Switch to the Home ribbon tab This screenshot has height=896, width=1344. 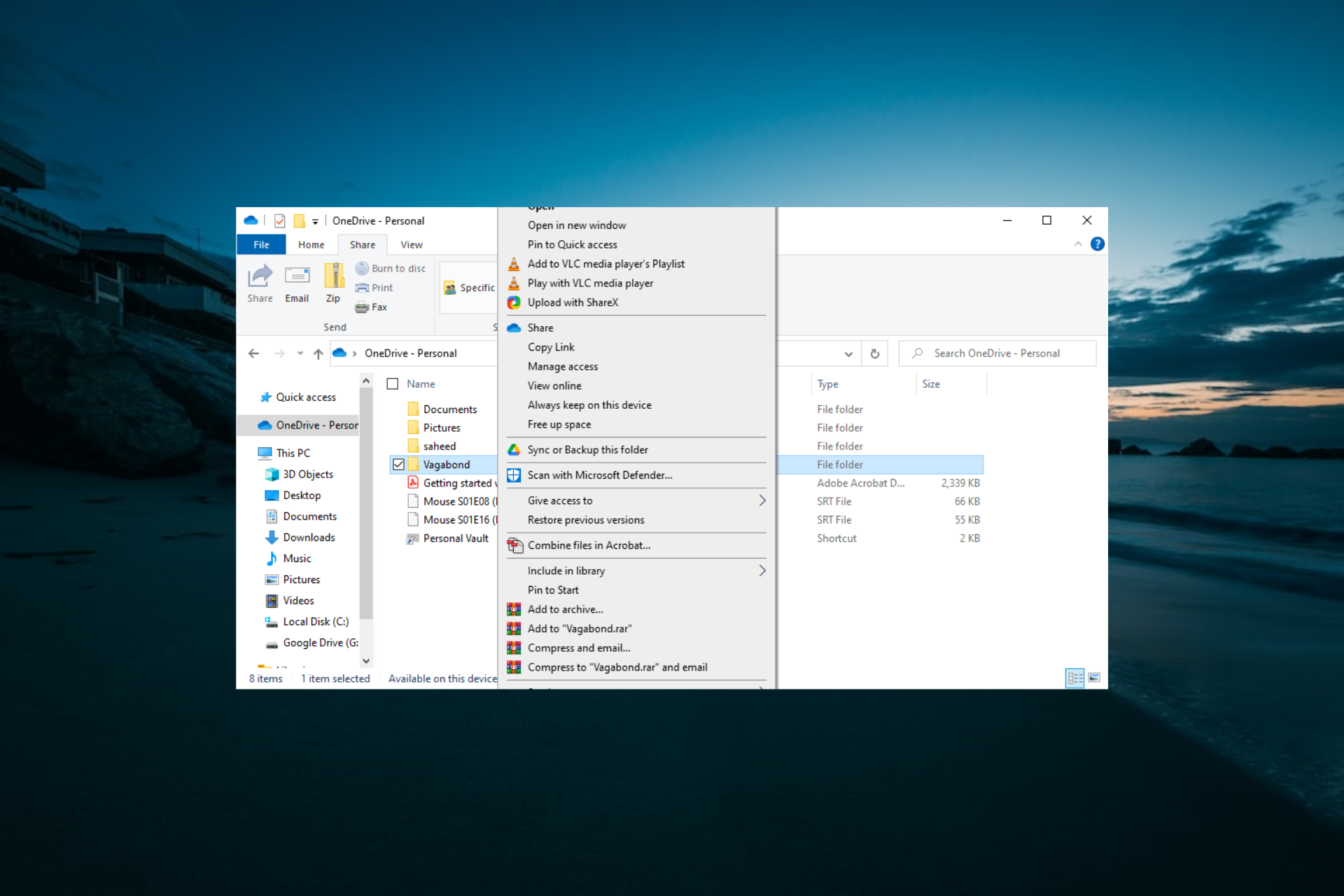[x=311, y=244]
